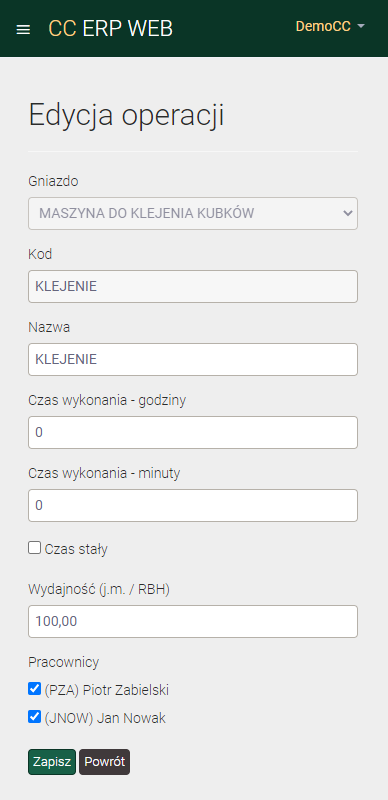Select the Czas wykonania - minuty field
388x800 pixels.
click(193, 506)
